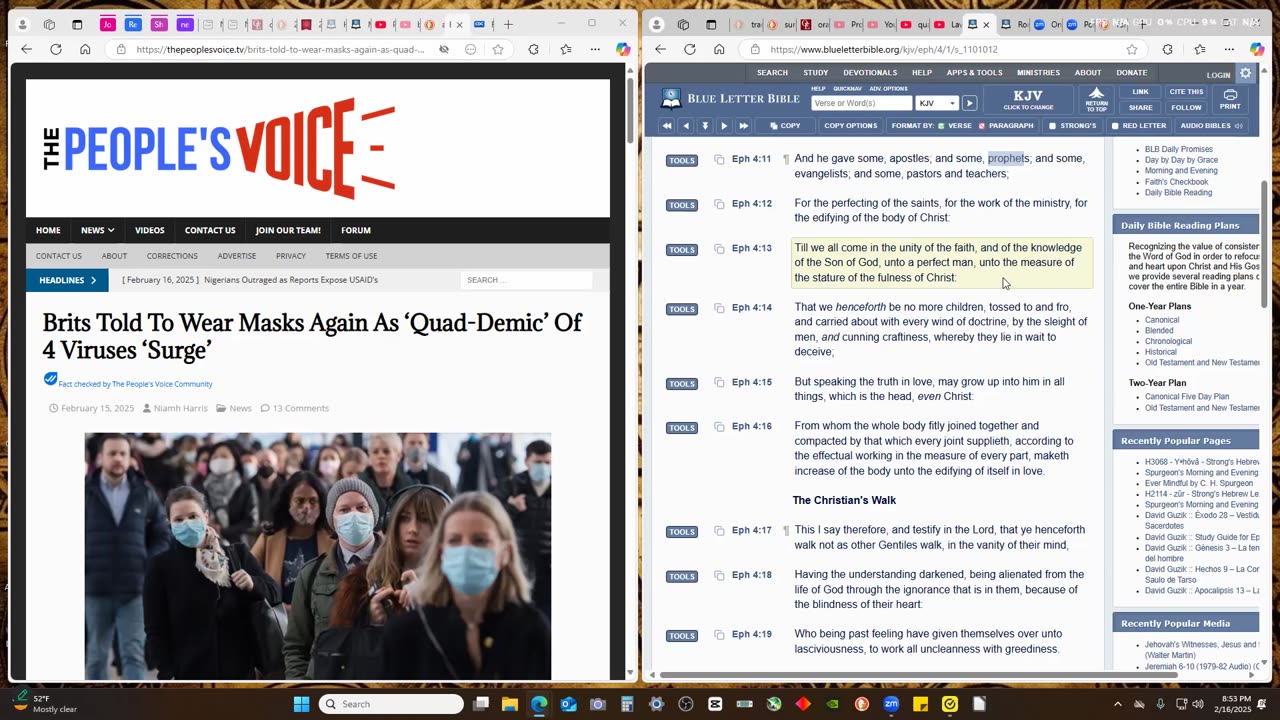Viewport: 1280px width, 720px height.
Task: Go to the next verse in Blue Letter Bible
Action: click(x=724, y=126)
